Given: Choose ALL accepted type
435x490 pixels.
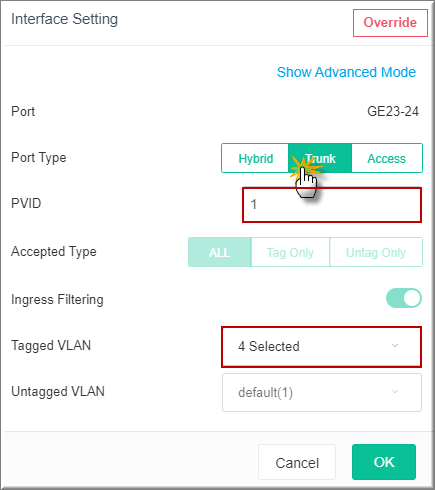Looking at the screenshot, I should click(220, 252).
